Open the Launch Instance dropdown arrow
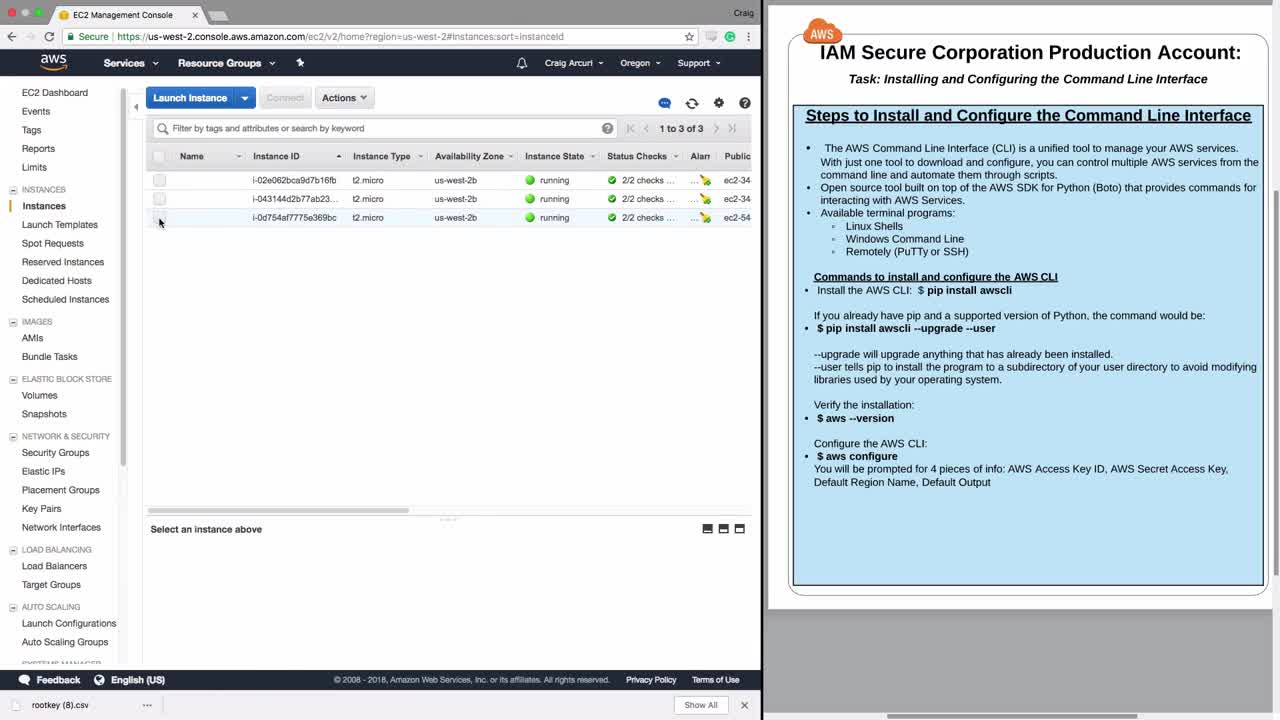 (x=245, y=98)
